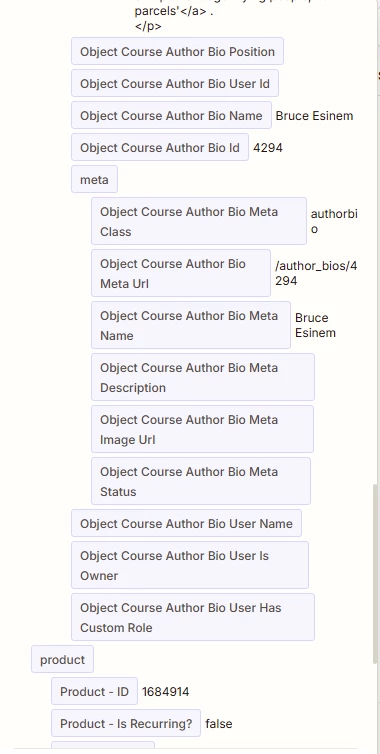Select Object Course Author Bio Meta Class
The image size is (380, 754).
point(199,221)
